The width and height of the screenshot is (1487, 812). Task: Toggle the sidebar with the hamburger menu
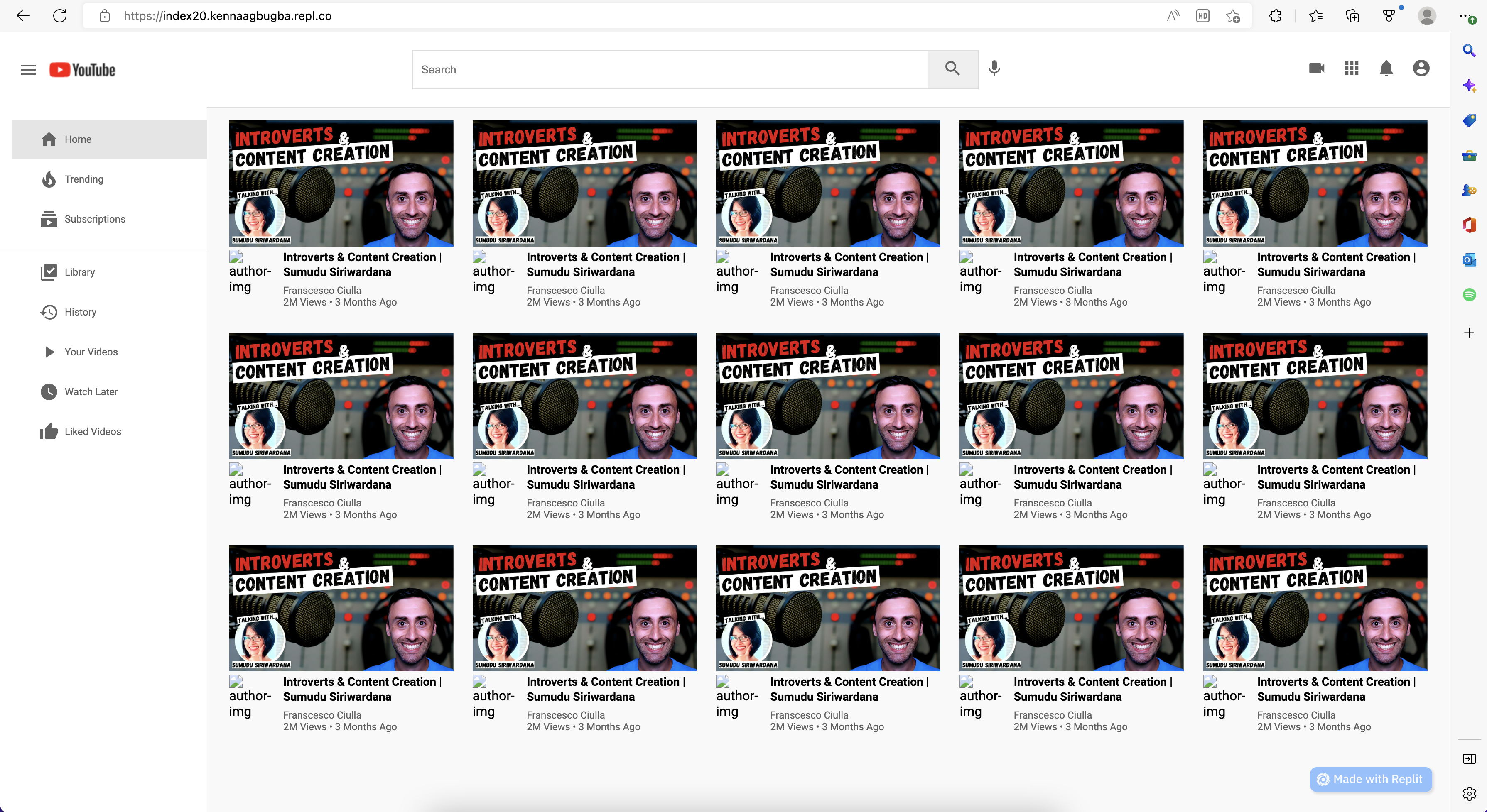point(27,69)
